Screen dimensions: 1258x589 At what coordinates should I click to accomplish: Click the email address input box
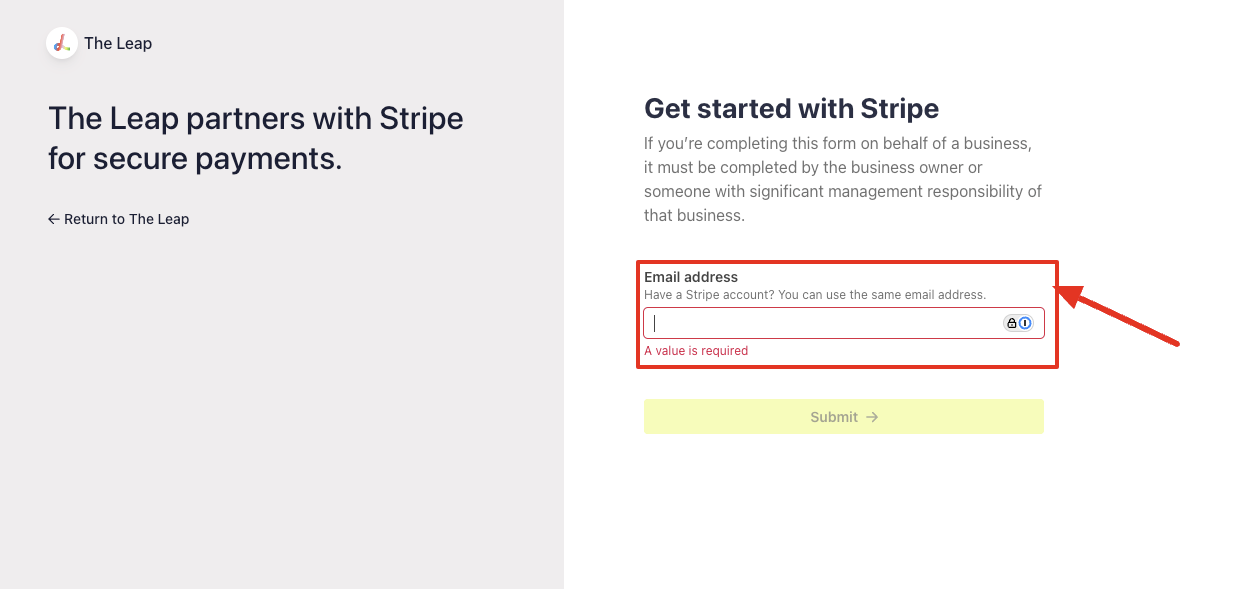click(x=820, y=322)
